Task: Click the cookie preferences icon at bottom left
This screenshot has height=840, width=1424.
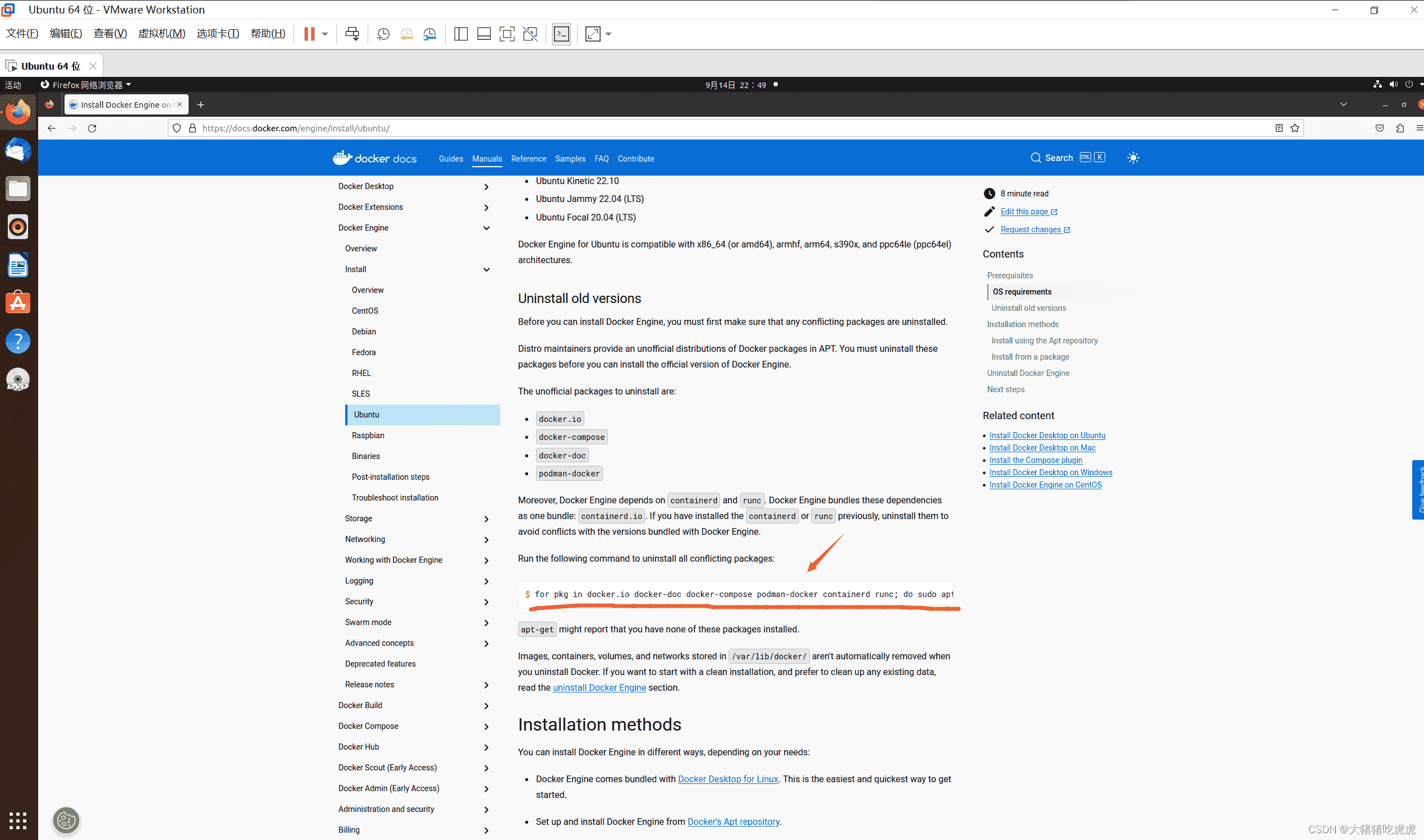Action: coord(66,820)
